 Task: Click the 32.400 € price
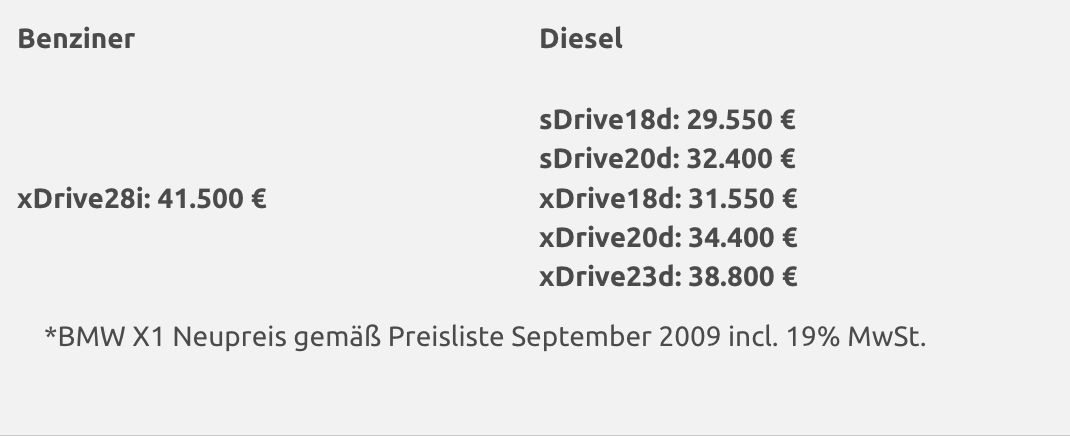click(741, 159)
